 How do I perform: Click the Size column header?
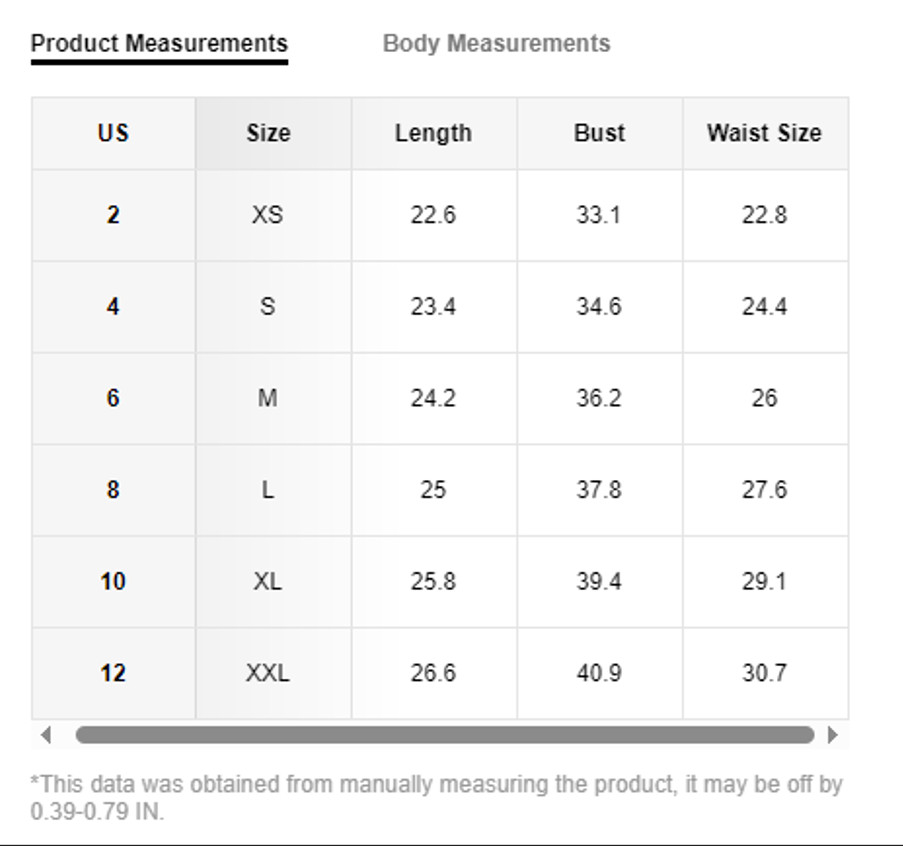tap(268, 133)
